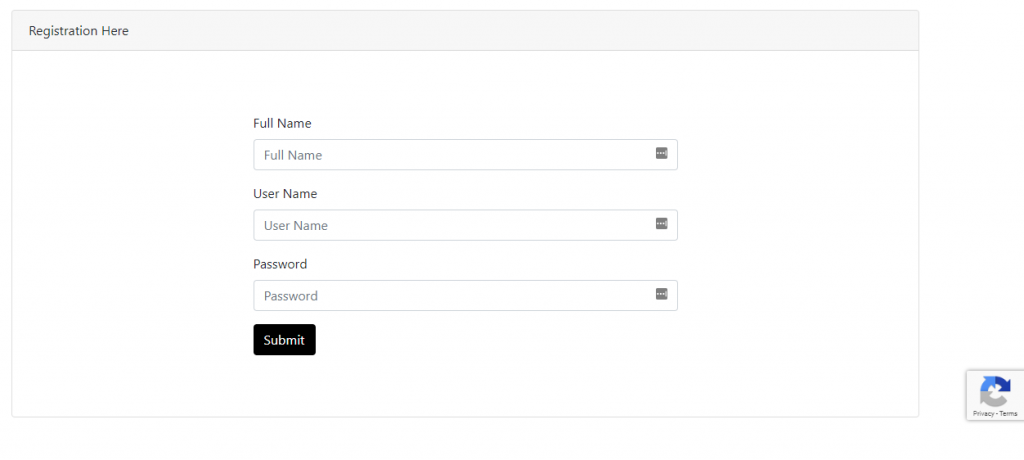Click the white Submit label text
The height and width of the screenshot is (460, 1024).
[x=284, y=340]
